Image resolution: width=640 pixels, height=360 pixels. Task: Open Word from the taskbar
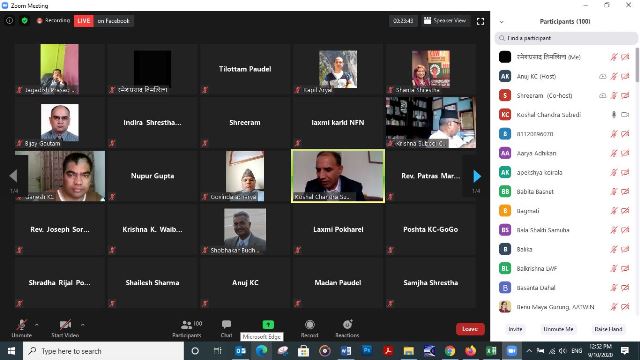point(346,351)
